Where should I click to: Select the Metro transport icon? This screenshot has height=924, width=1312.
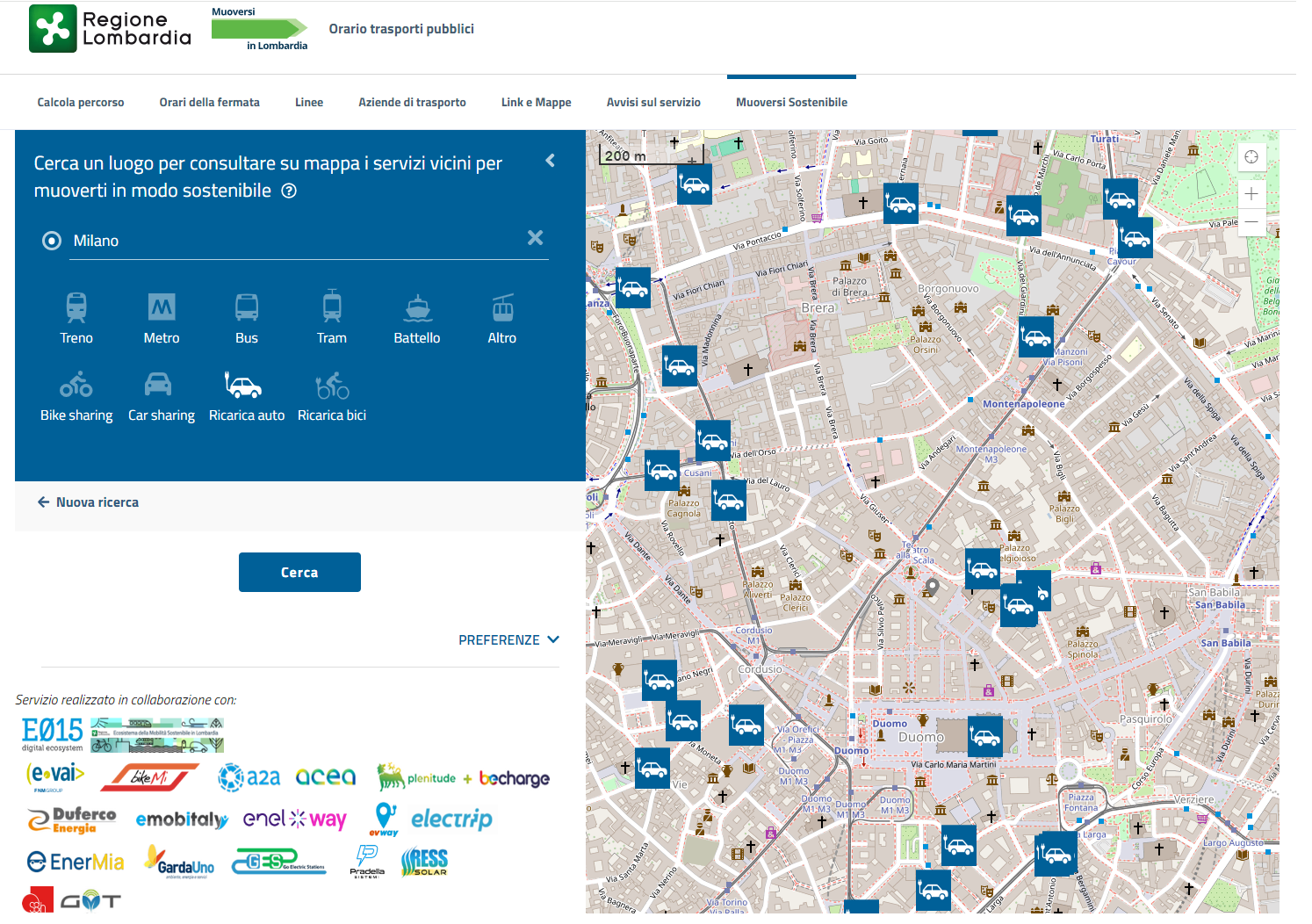[x=162, y=308]
